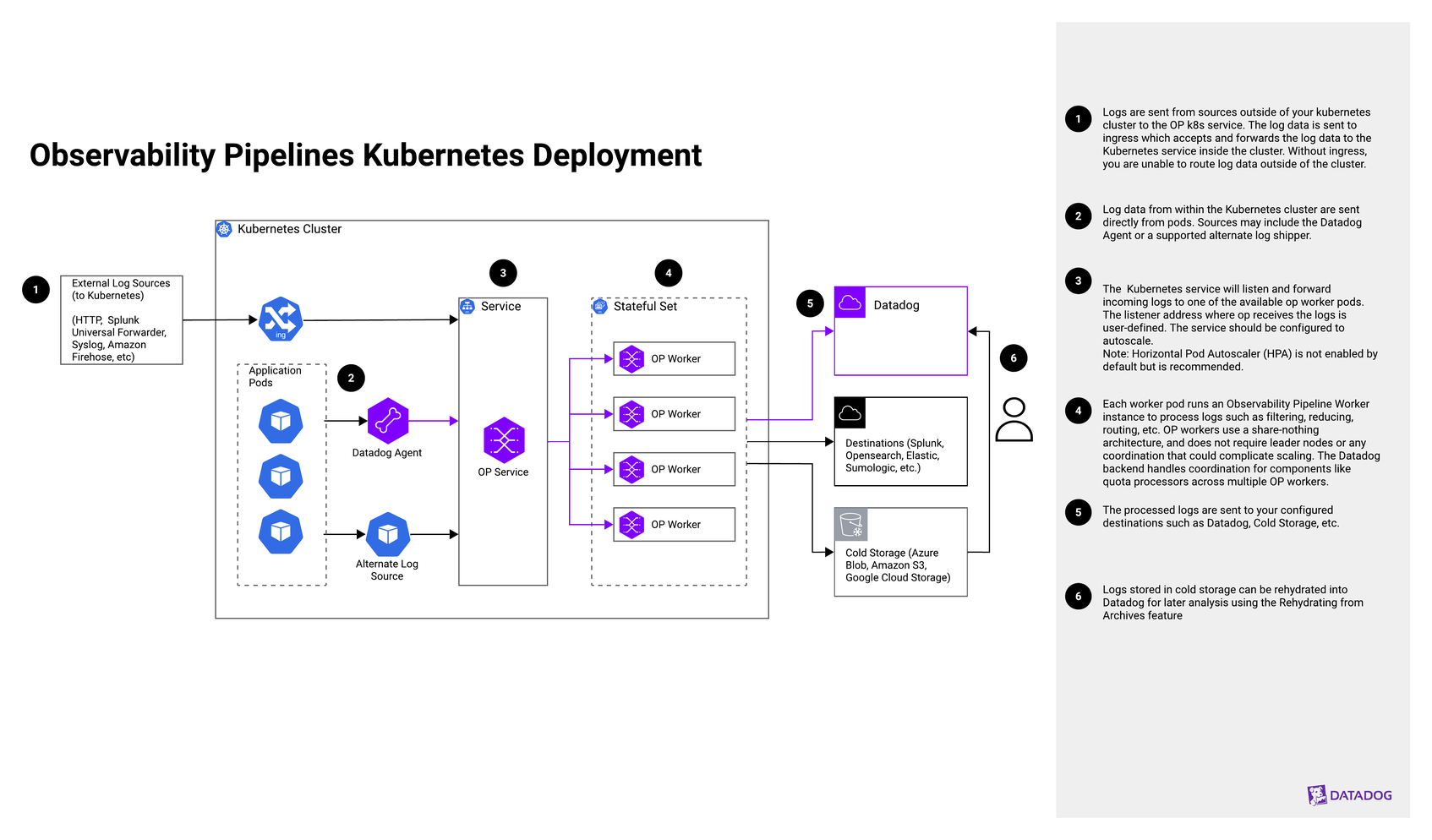Click the Alternate Log Source caption
The height and width of the screenshot is (840, 1432).
point(387,570)
